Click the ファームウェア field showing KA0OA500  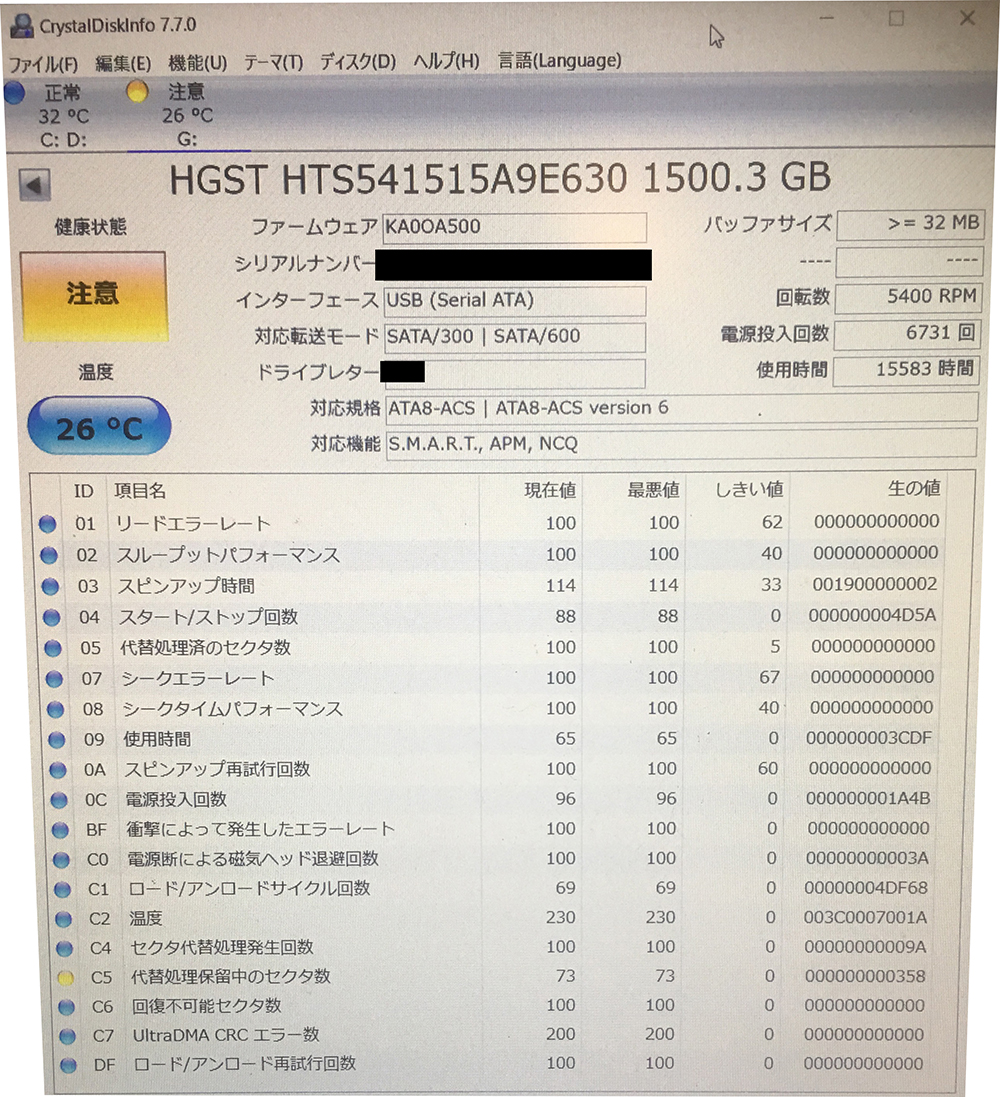[x=514, y=227]
